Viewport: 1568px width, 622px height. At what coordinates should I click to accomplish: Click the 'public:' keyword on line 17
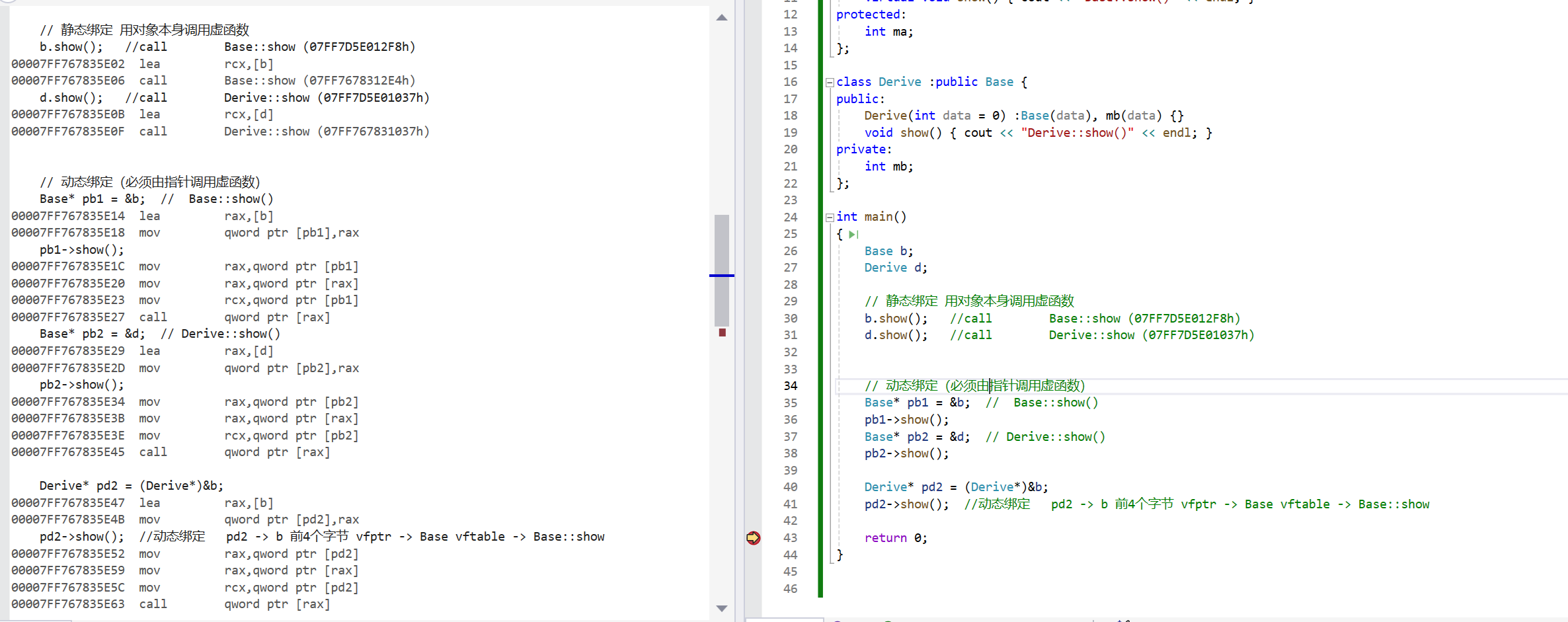(860, 99)
